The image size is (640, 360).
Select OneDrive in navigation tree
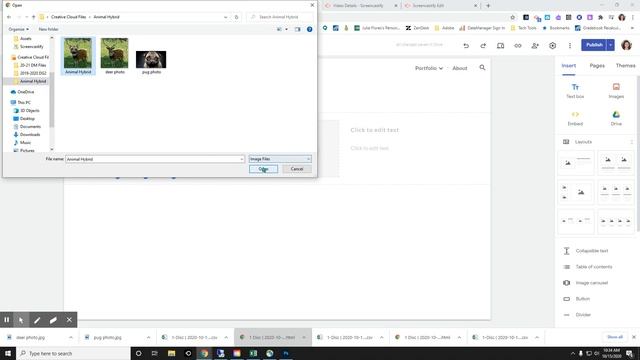(22, 92)
